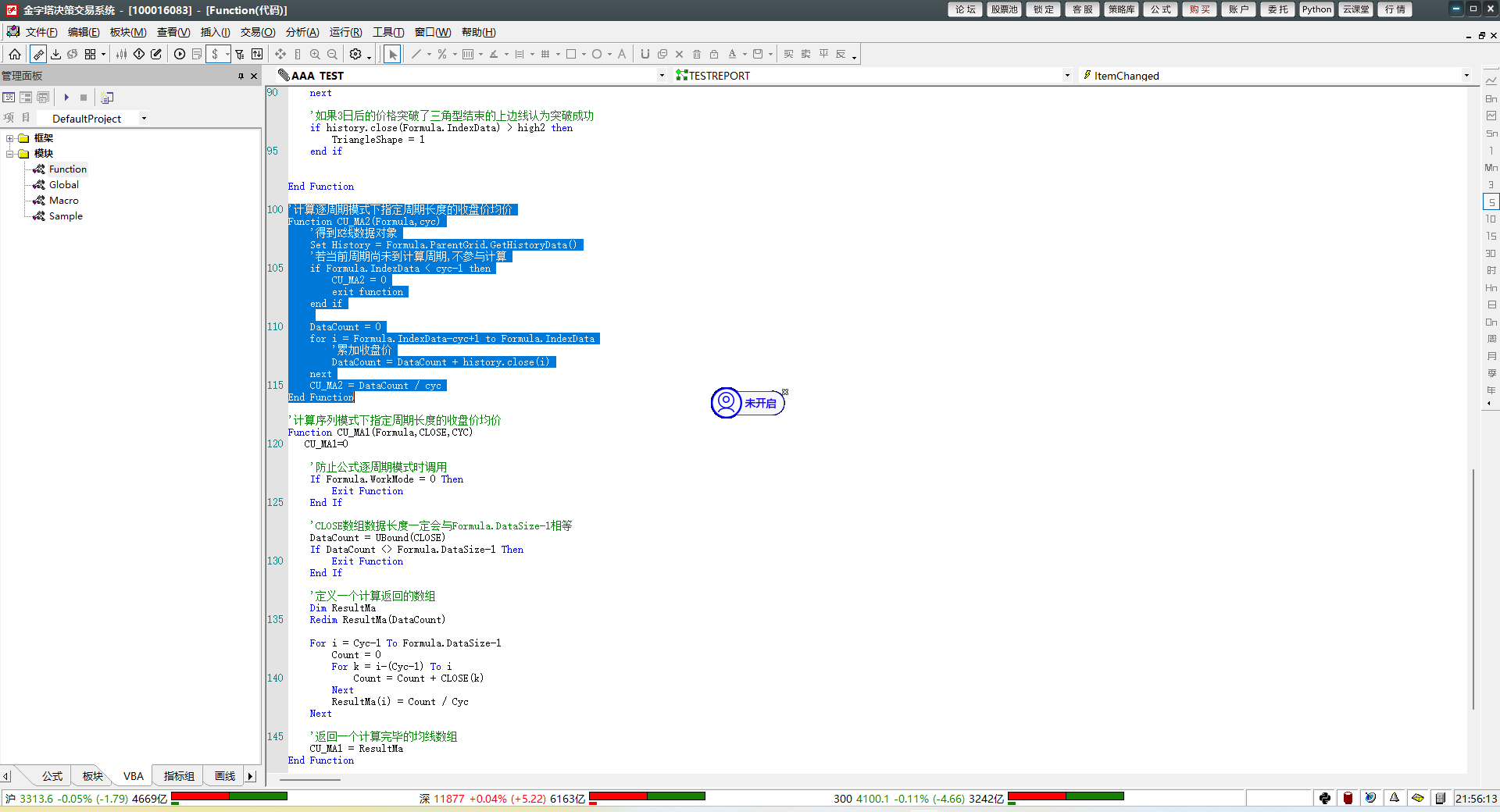Collapse the 模块 folder node
This screenshot has width=1500, height=812.
pyautogui.click(x=10, y=154)
